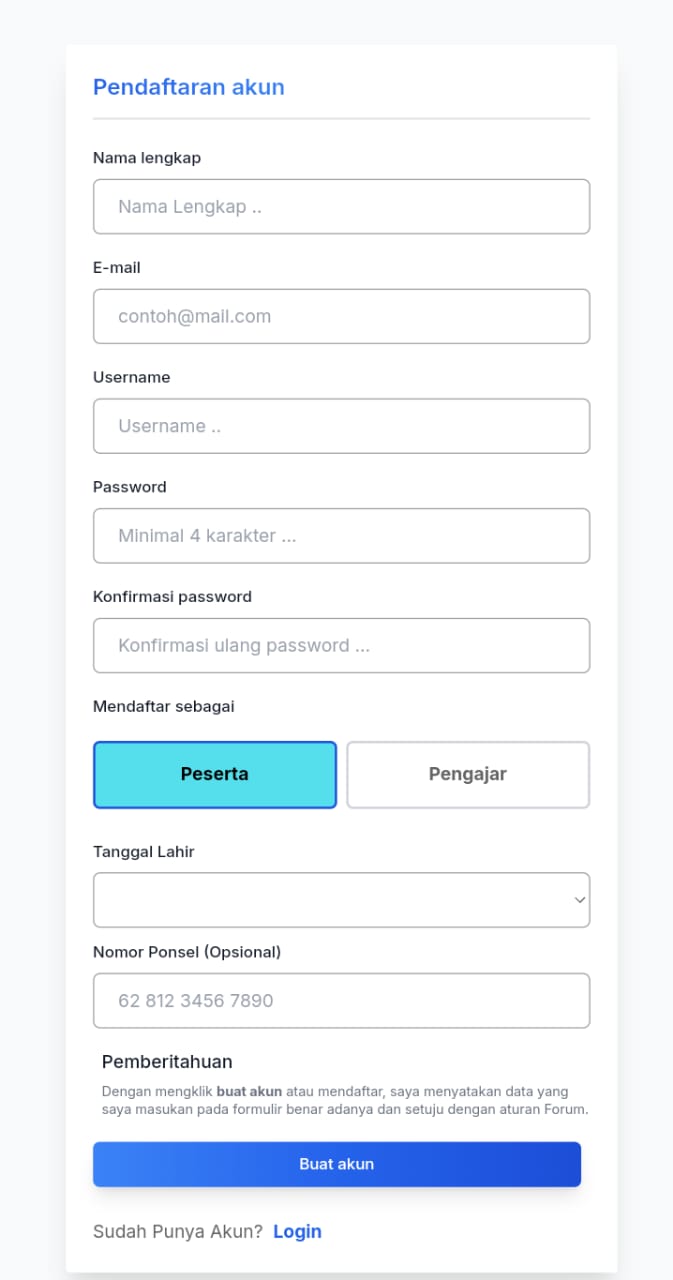The width and height of the screenshot is (673, 1280).
Task: Click the "Nomor Ponsel (Opsional)" label
Action: [187, 952]
